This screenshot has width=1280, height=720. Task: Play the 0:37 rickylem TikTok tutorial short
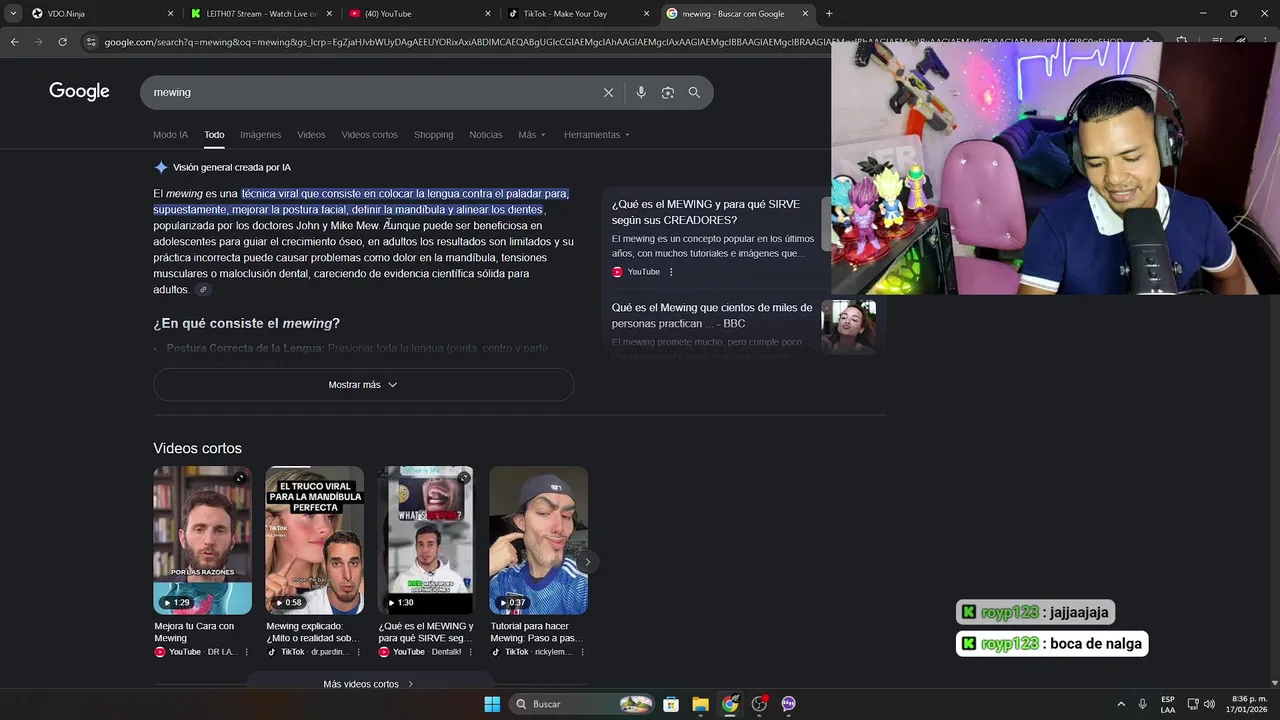pos(538,540)
